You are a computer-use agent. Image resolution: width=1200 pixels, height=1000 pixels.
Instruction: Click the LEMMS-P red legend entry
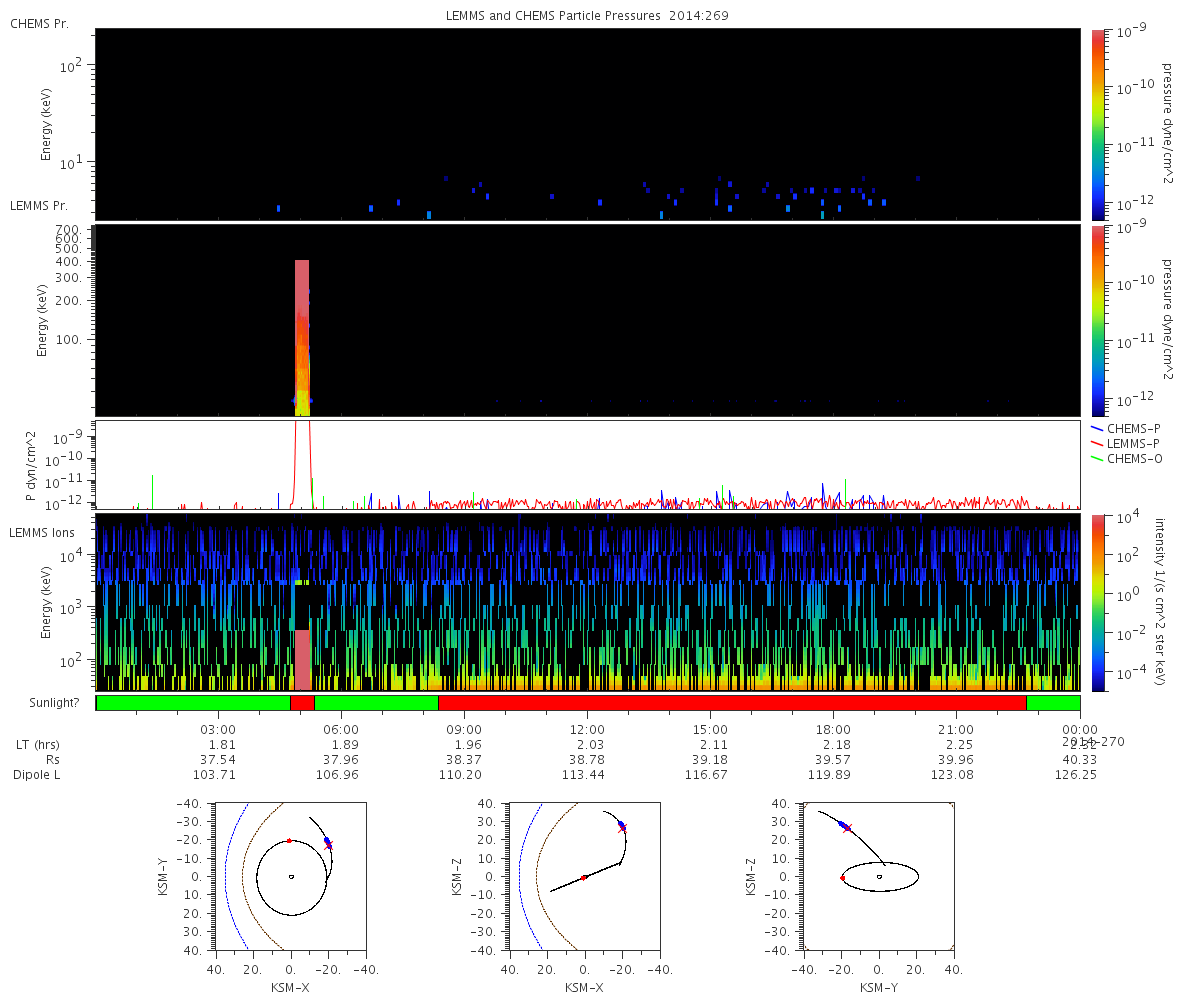click(1133, 443)
